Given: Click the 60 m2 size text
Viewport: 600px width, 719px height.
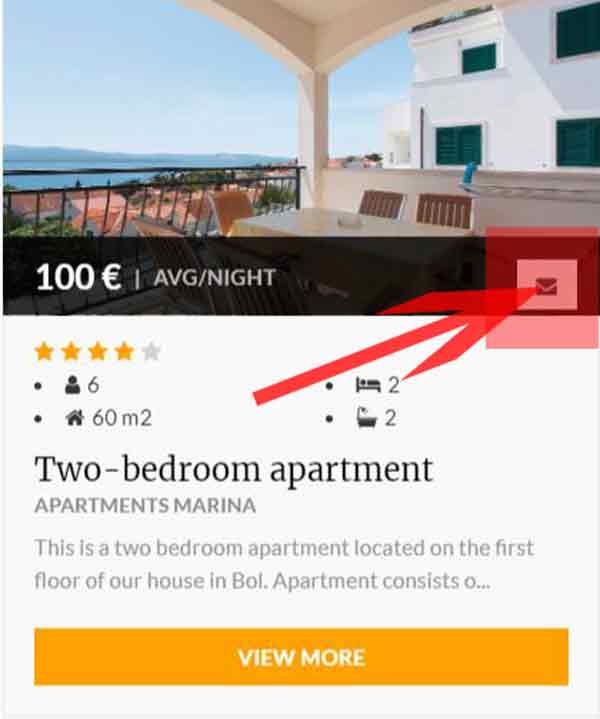Looking at the screenshot, I should 122,418.
